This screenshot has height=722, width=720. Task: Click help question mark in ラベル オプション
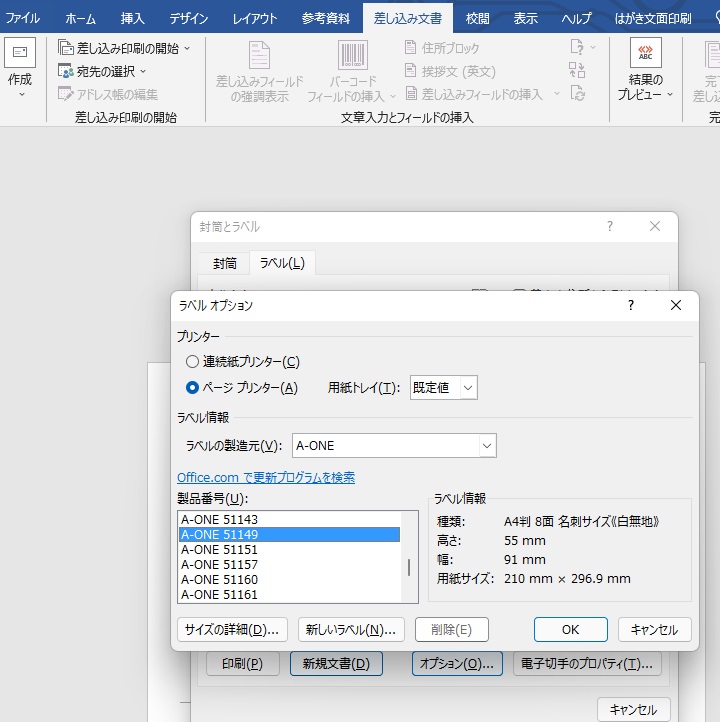tap(631, 305)
